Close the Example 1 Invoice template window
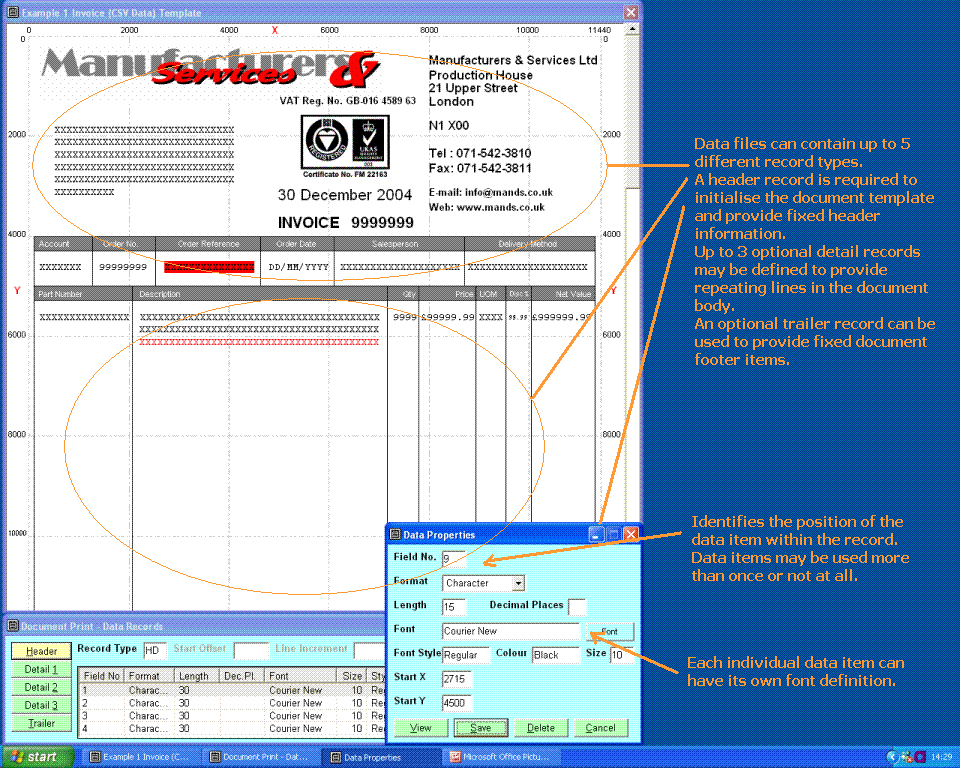Viewport: 960px width, 768px height. click(630, 12)
